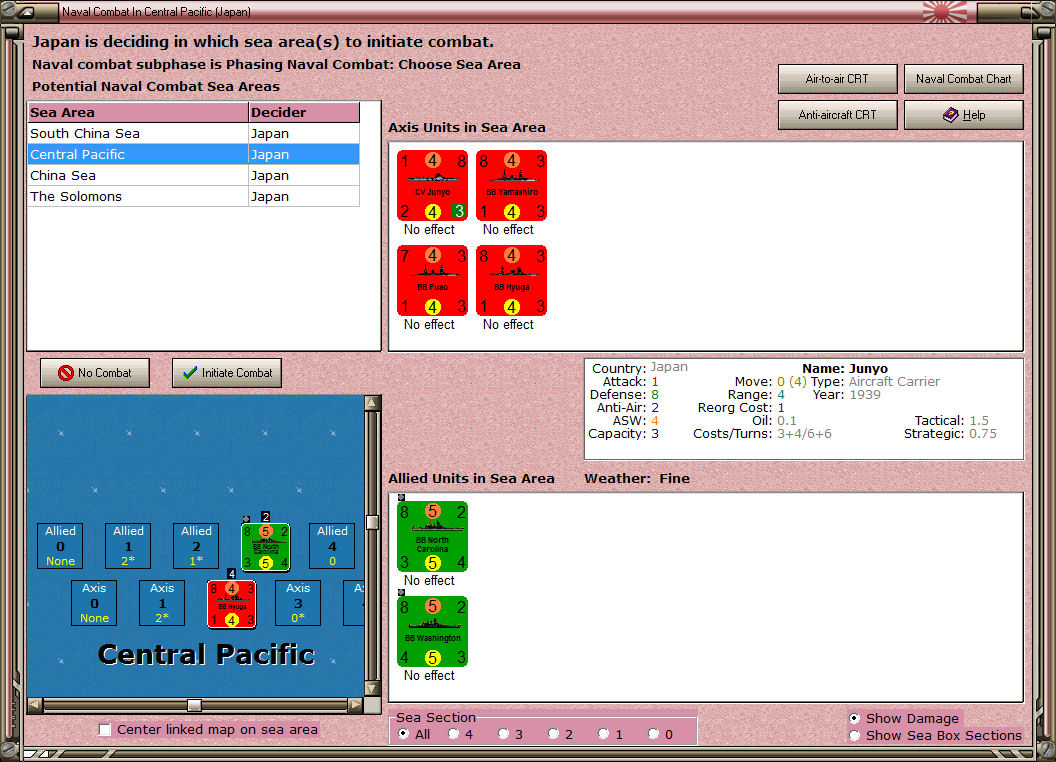Click the Axis 0 sea box
This screenshot has height=762, width=1056.
coord(94,603)
